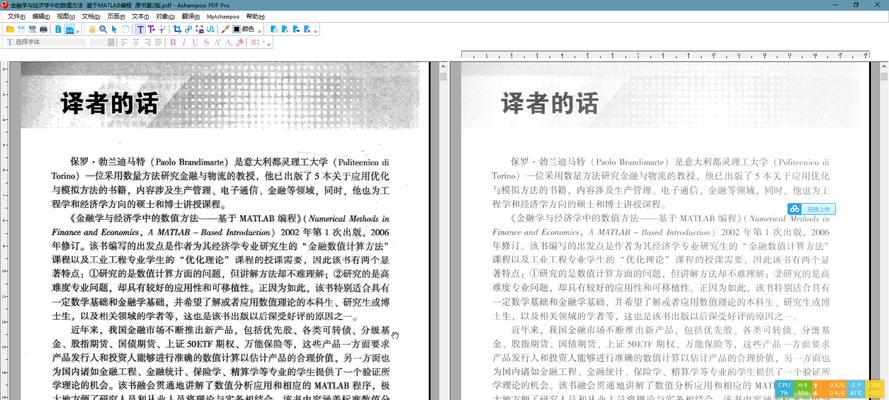Image resolution: width=889 pixels, height=400 pixels.
Task: Click the right pane scroll-up arrow
Action: (x=884, y=66)
